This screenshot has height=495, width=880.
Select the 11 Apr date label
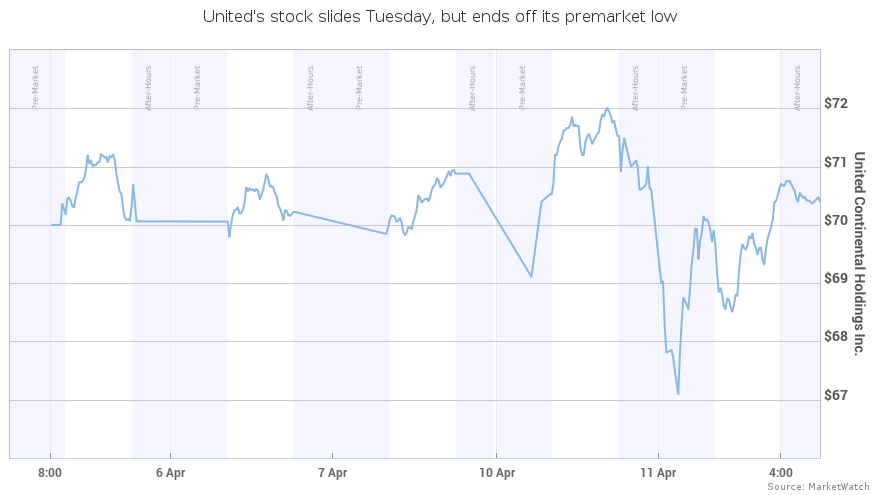point(658,473)
